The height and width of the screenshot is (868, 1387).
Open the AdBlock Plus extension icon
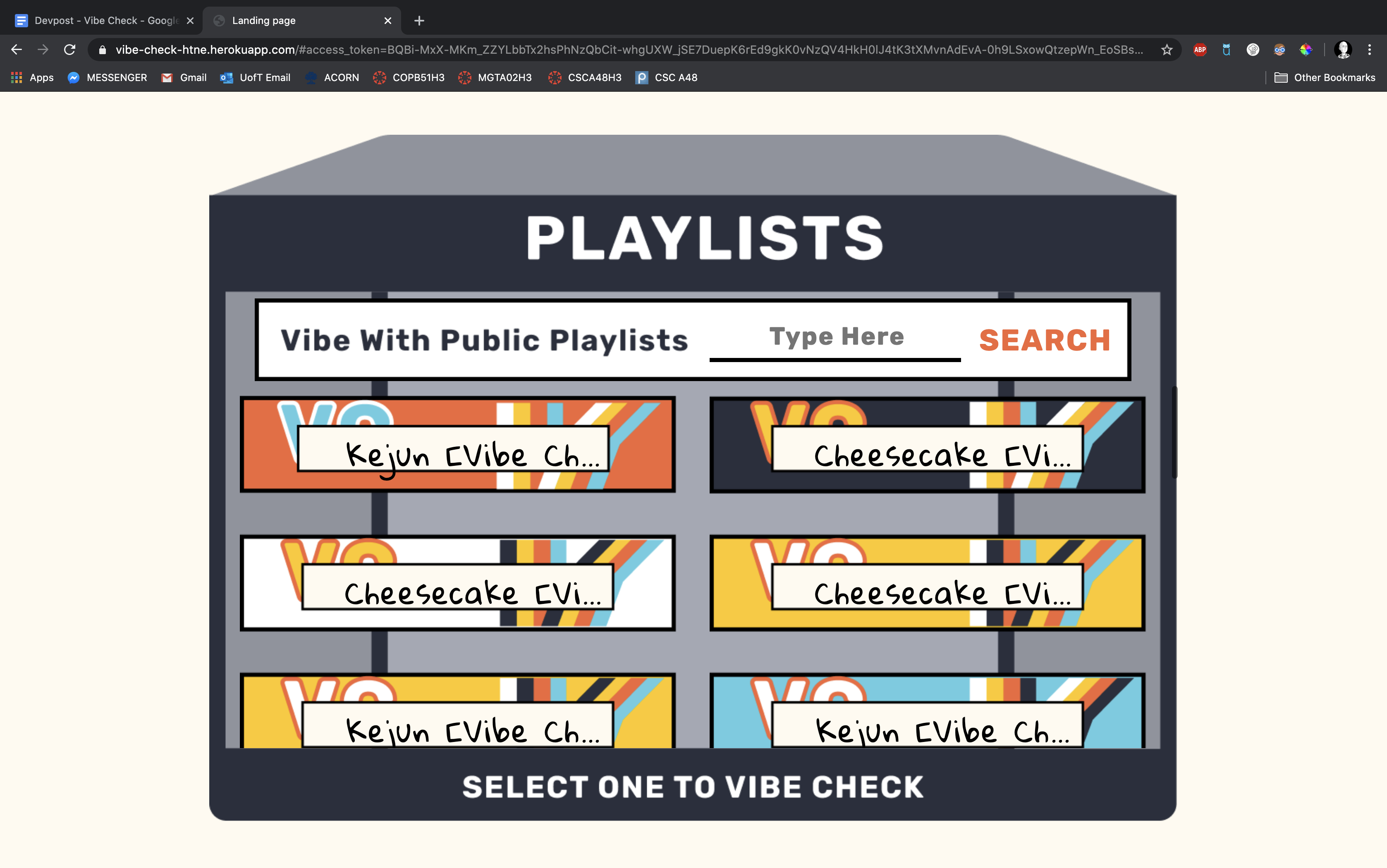click(x=1200, y=50)
